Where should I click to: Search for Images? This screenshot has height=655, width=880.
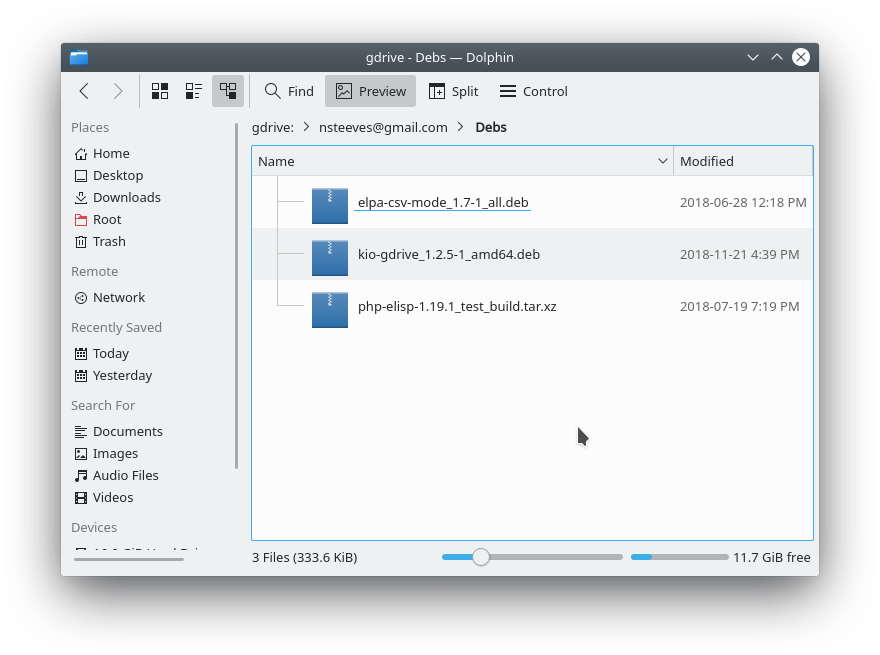(x=106, y=454)
